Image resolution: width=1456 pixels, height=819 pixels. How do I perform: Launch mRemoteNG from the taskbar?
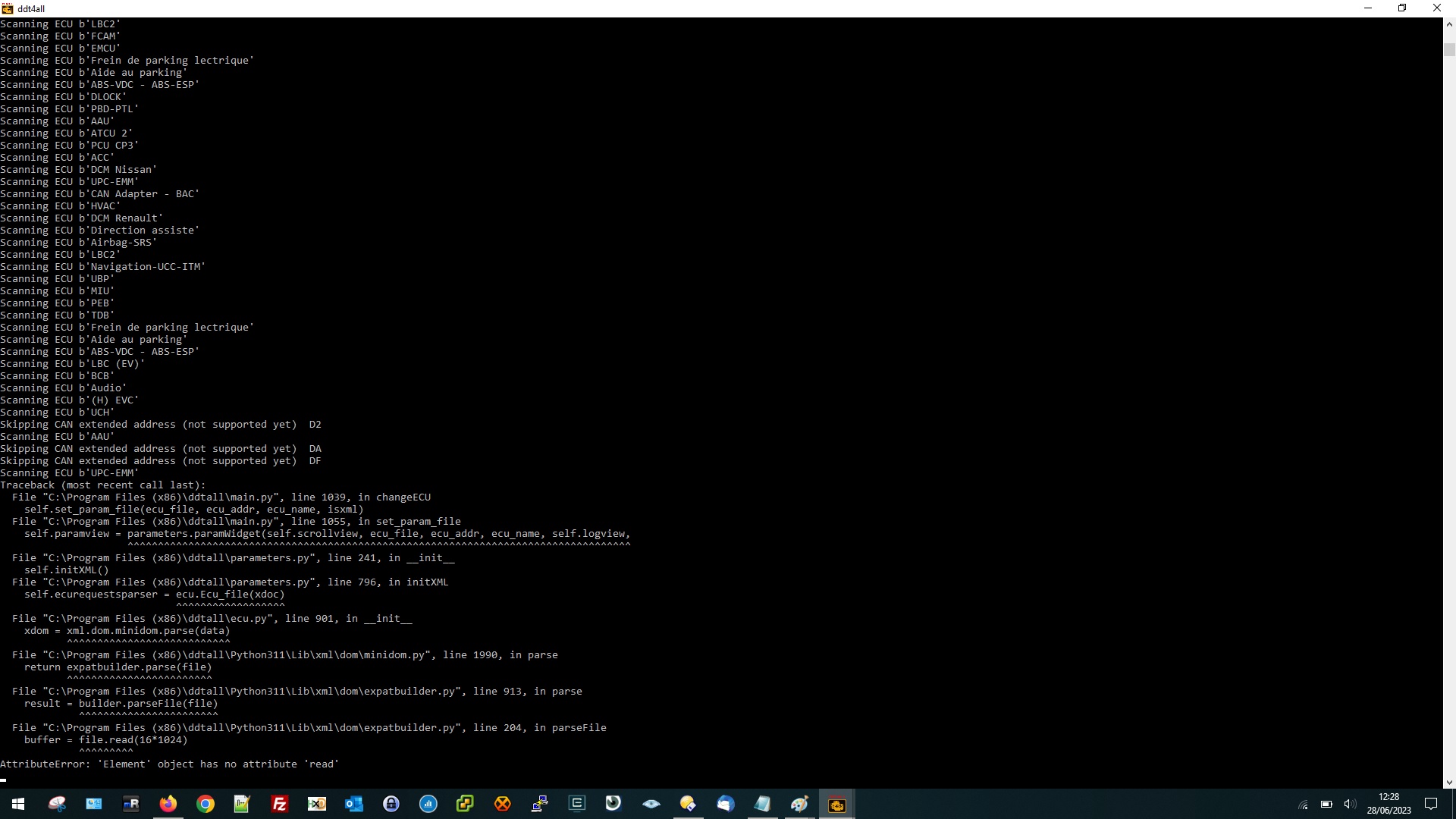pos(131,804)
